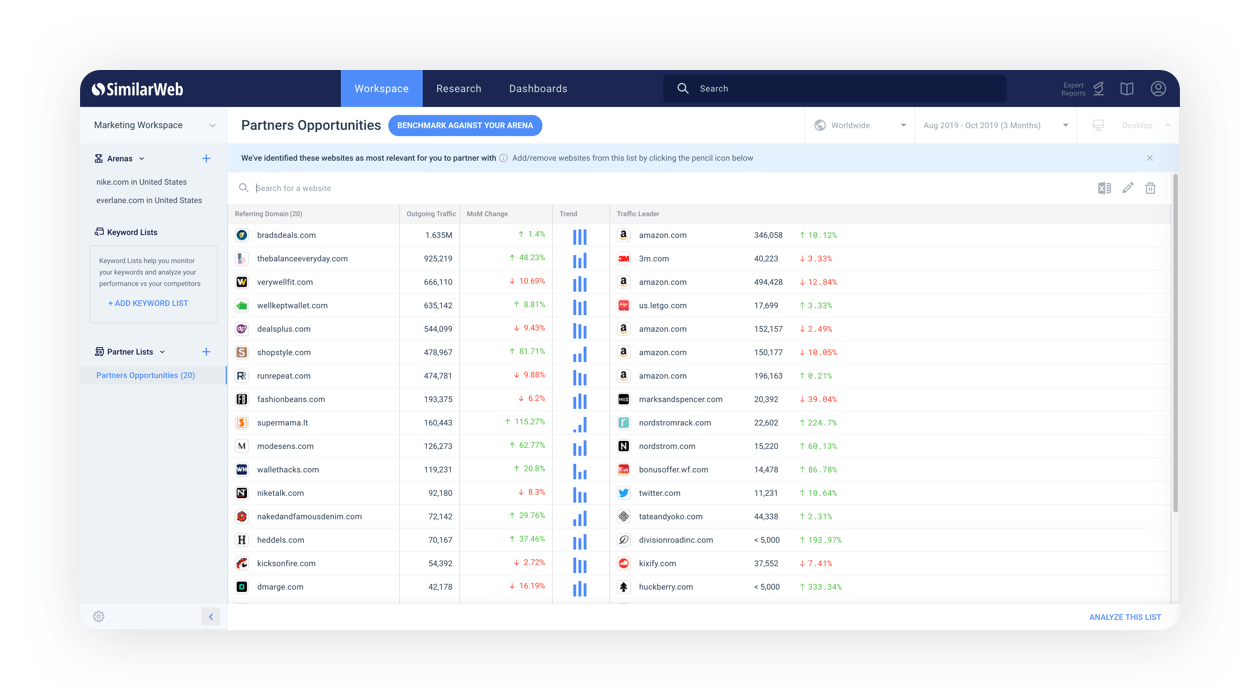
Task: Open the Dashboards section
Action: [538, 88]
